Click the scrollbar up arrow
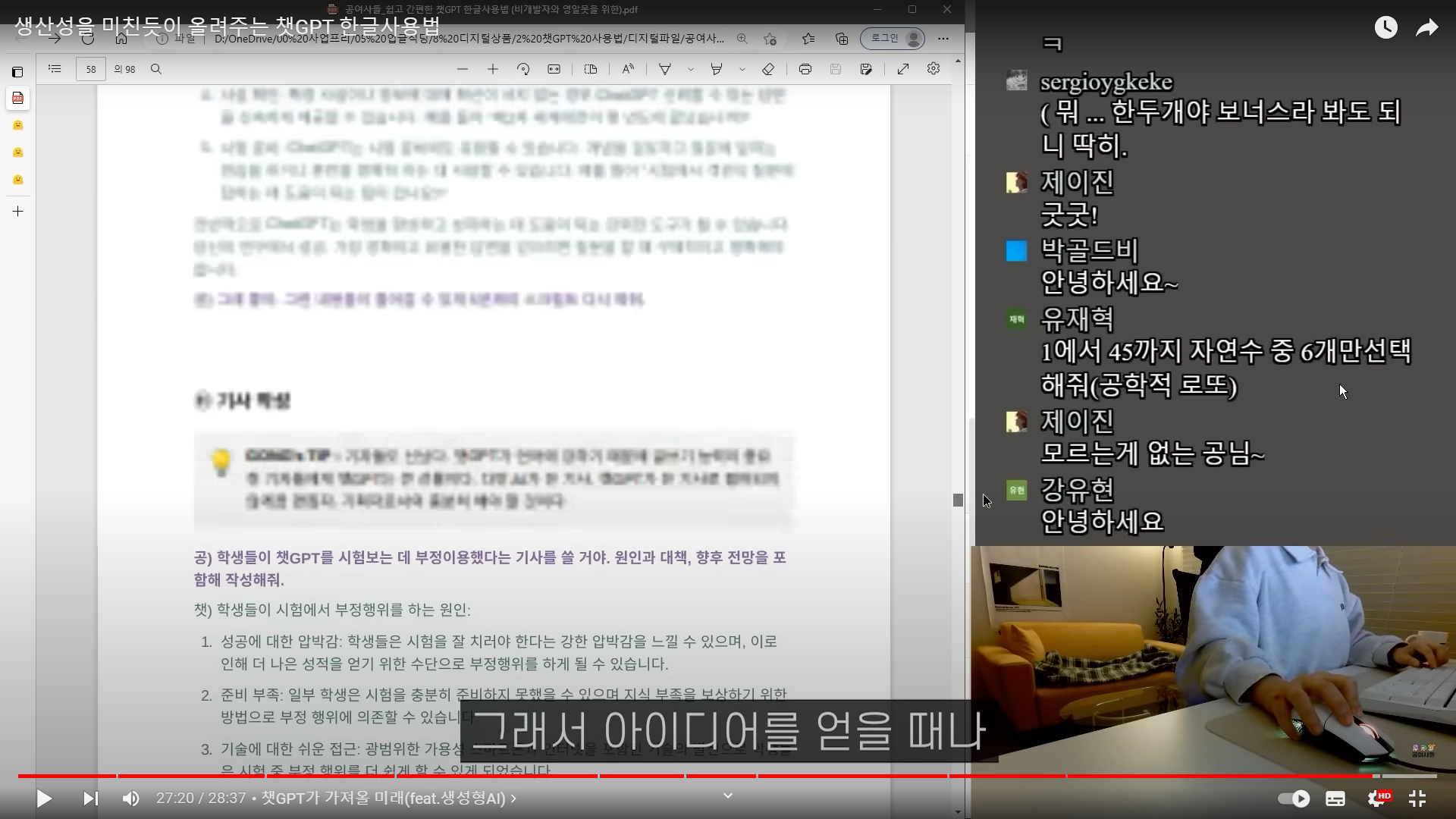This screenshot has height=819, width=1456. point(959,61)
